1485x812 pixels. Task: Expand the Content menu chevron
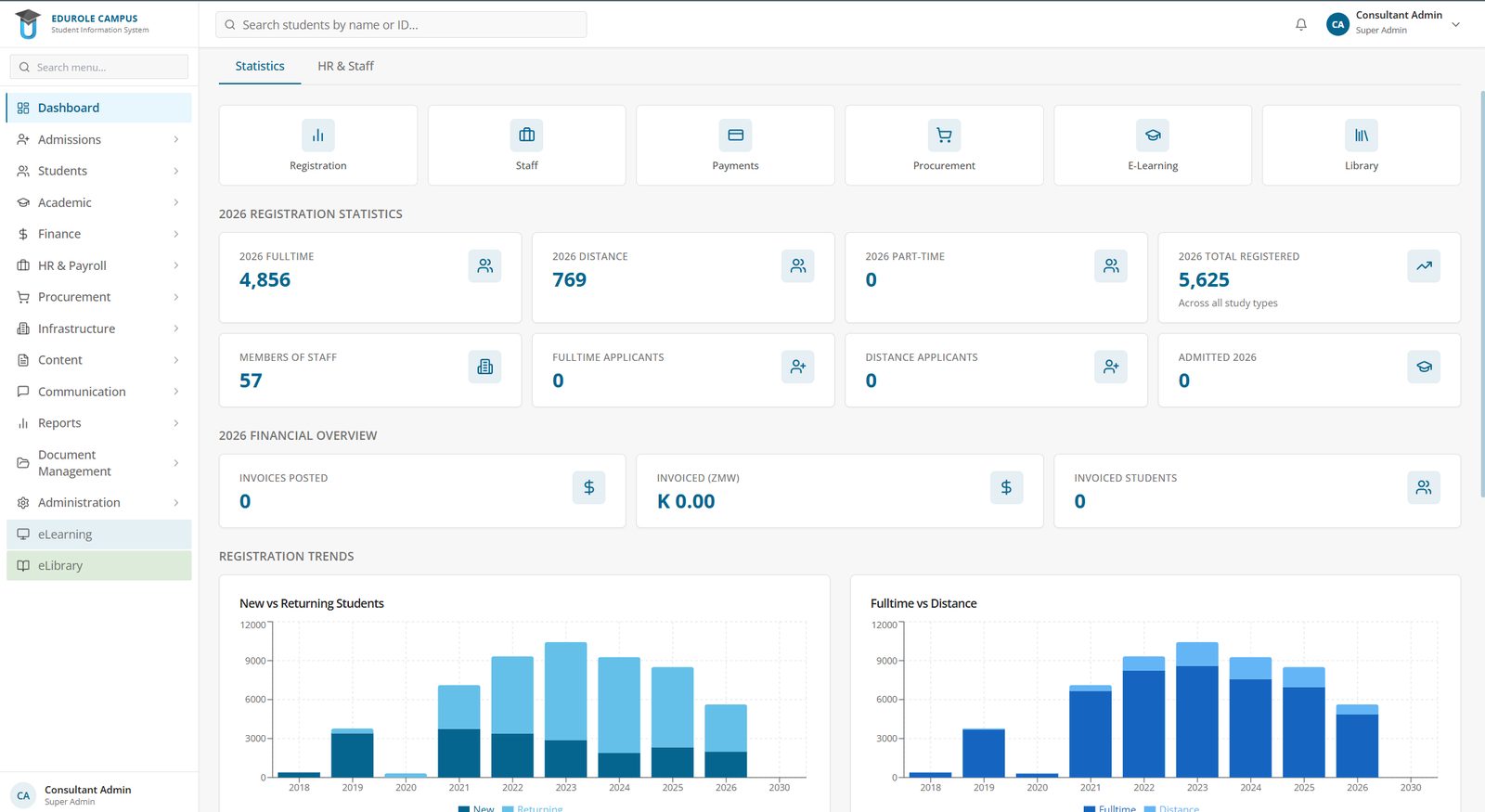coord(176,361)
